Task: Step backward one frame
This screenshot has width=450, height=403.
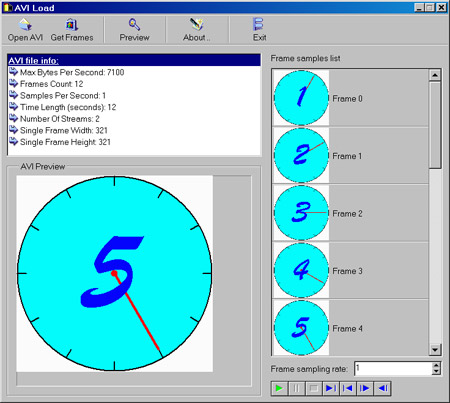Action: pyautogui.click(x=382, y=388)
